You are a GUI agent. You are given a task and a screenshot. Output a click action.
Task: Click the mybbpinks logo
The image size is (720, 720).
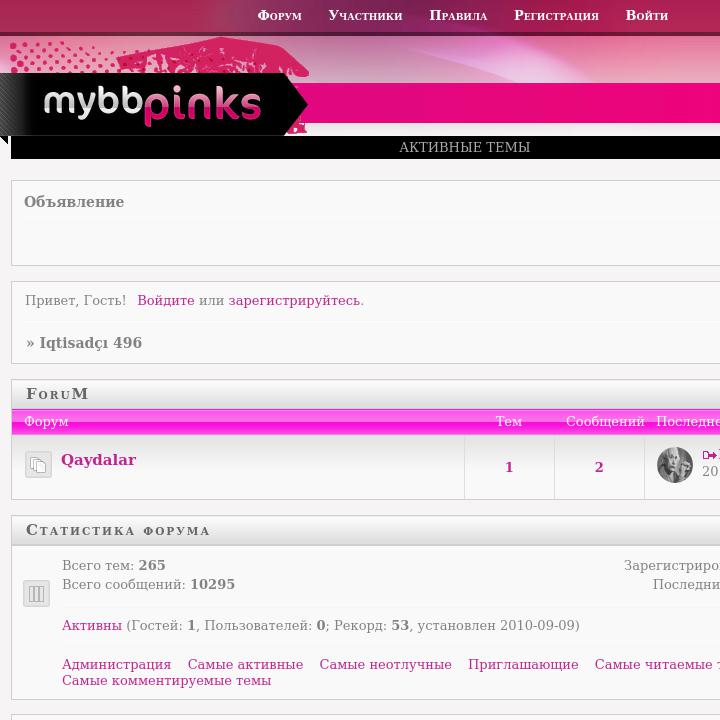(152, 105)
